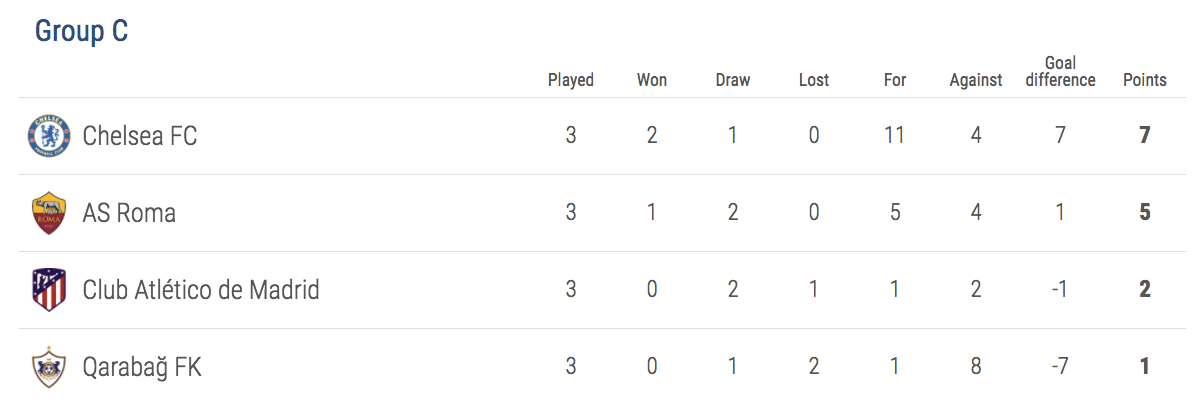Click AS Roma's 5 points value
This screenshot has height=417, width=1204.
pyautogui.click(x=1145, y=213)
